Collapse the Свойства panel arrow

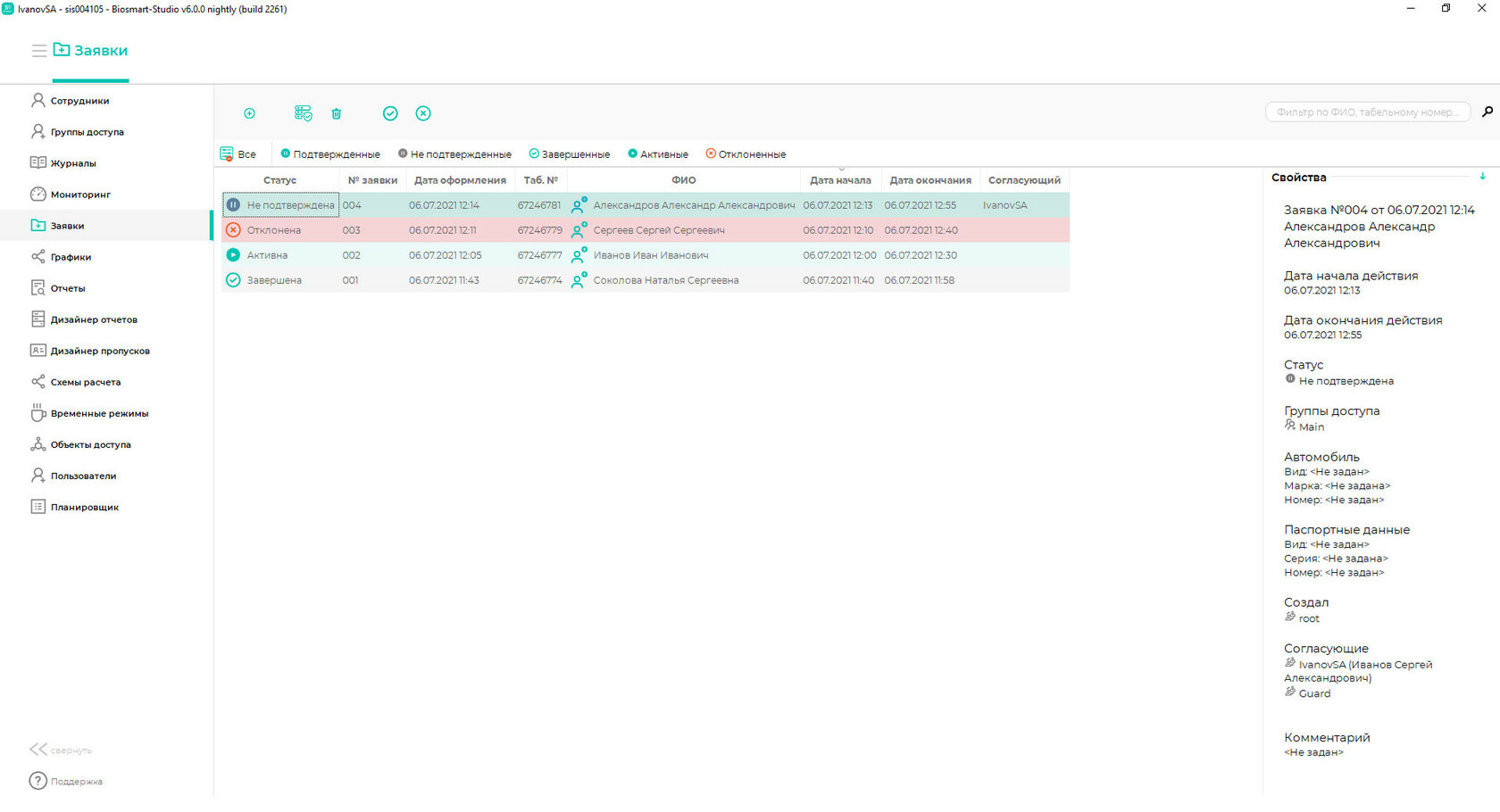tap(1482, 177)
